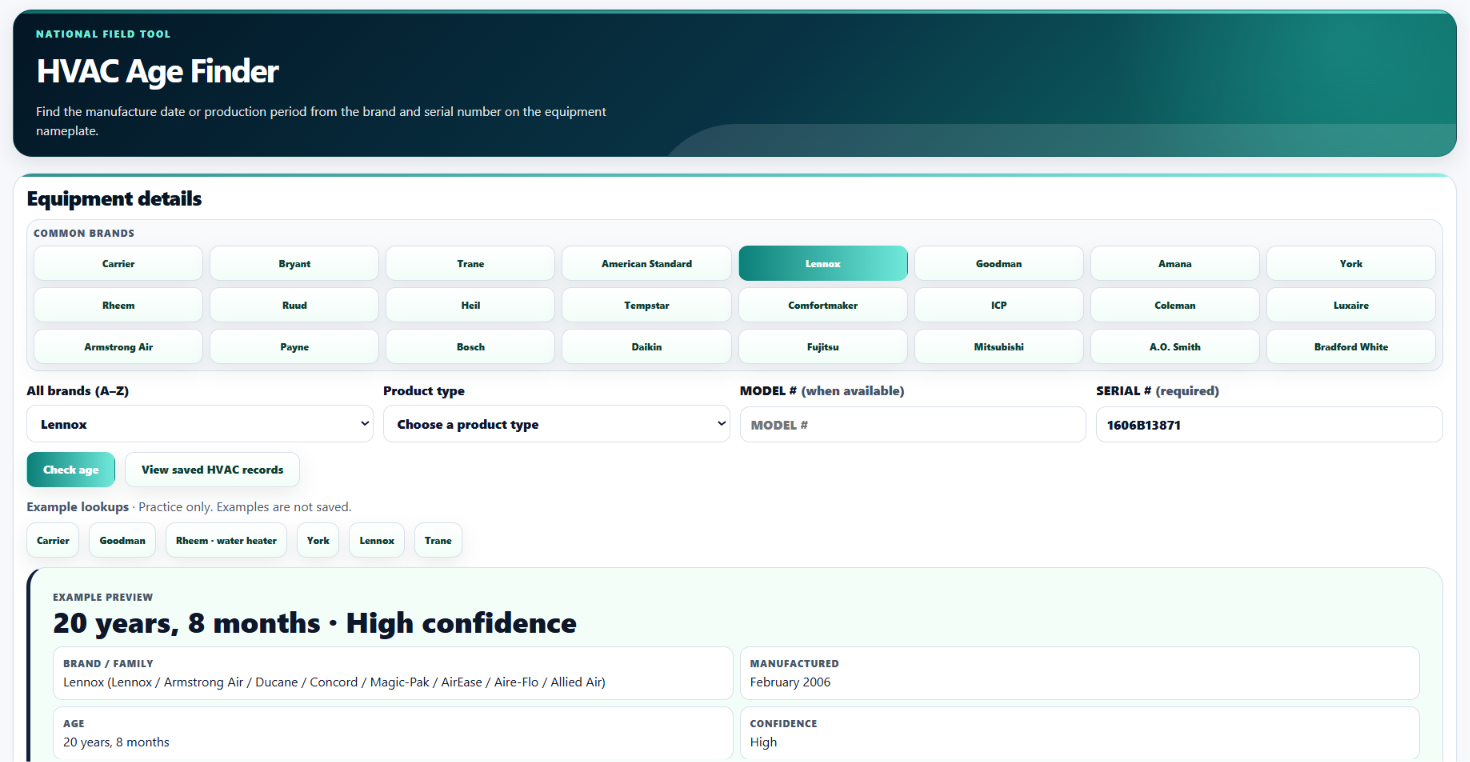
Task: Click the 'HVAC Age Finder' page title
Action: point(157,71)
